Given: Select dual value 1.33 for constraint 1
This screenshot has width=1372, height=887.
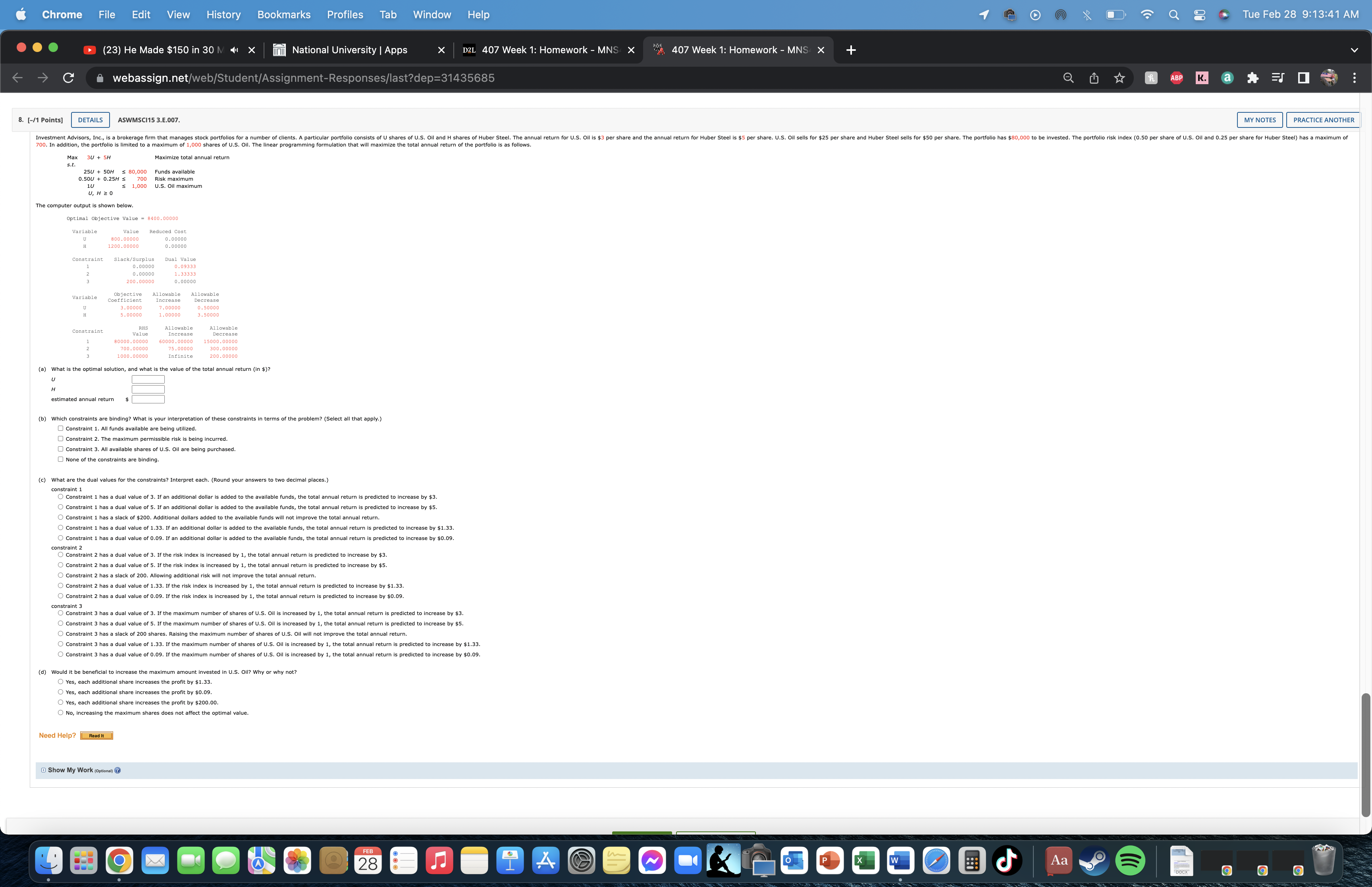Looking at the screenshot, I should pyautogui.click(x=62, y=527).
